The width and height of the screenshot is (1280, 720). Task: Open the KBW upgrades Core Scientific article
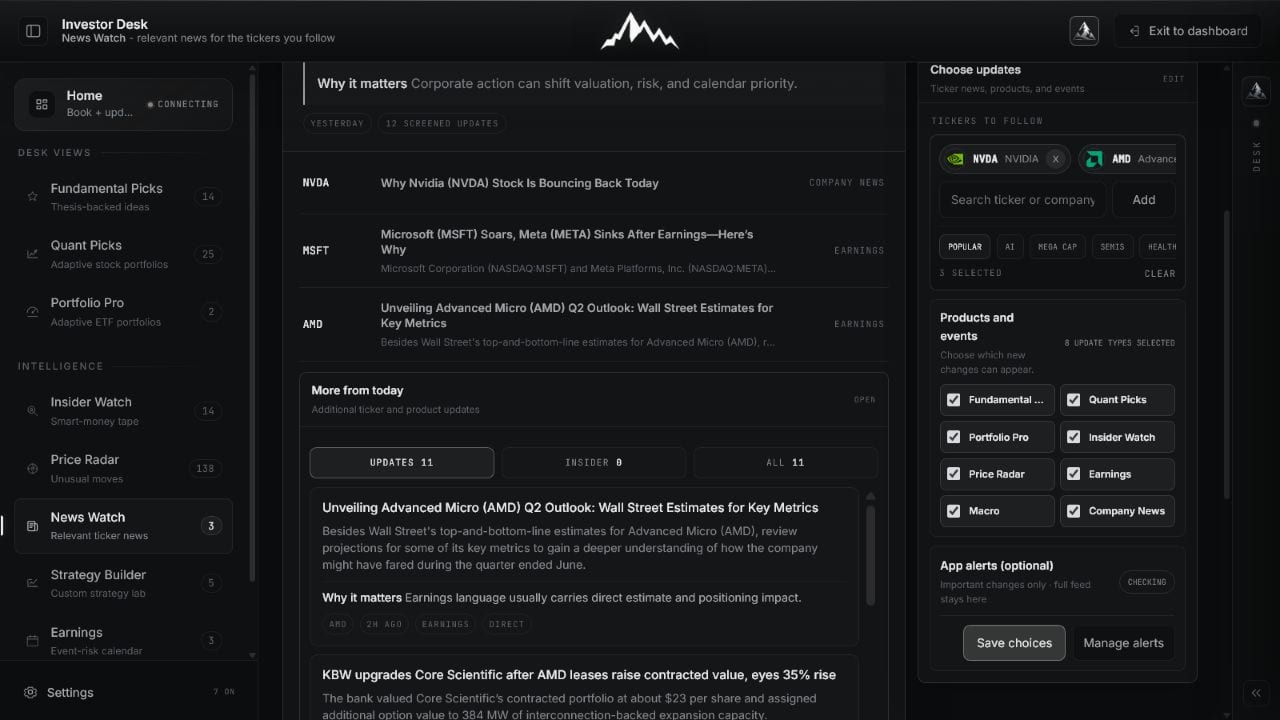pos(579,675)
